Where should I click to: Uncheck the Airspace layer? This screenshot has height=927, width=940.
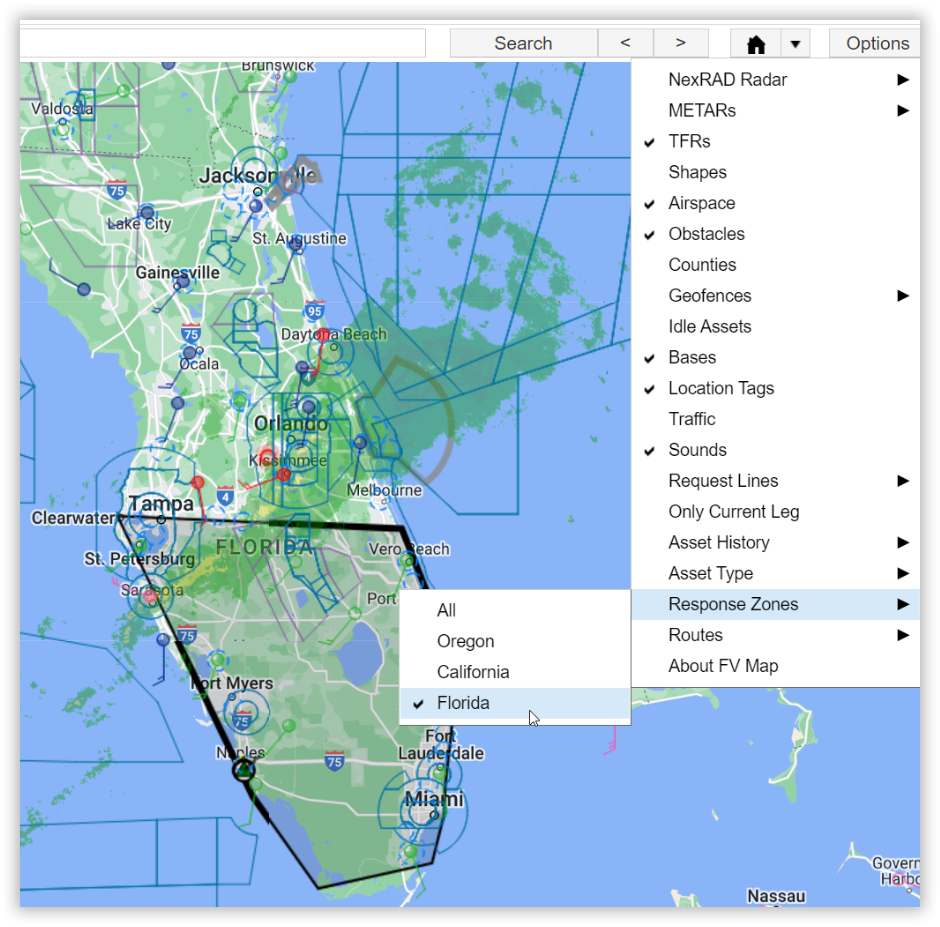pyautogui.click(x=776, y=203)
